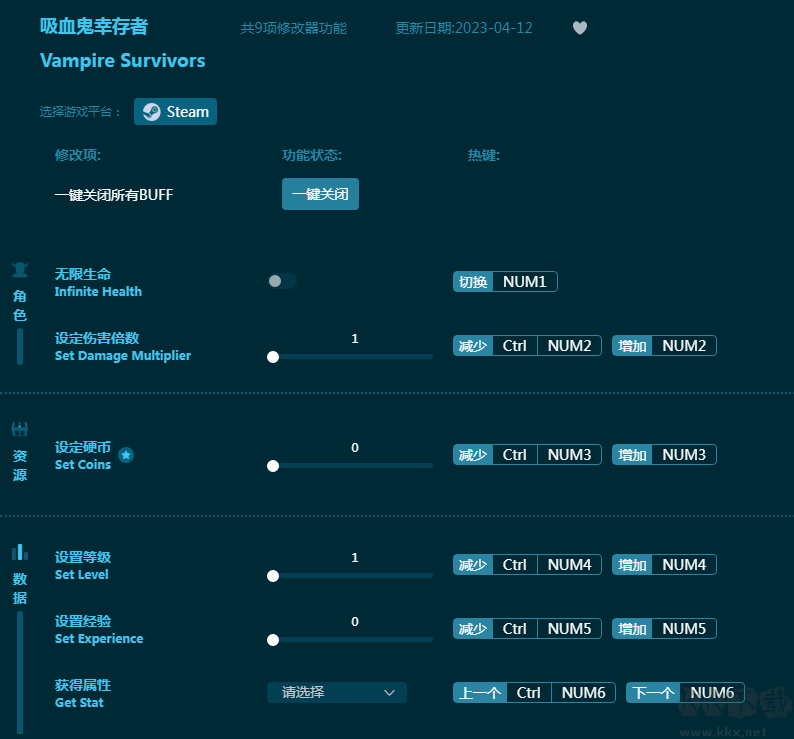Click the Ctrl key in Get Stat previous hotkey
This screenshot has height=739, width=794.
pos(529,692)
